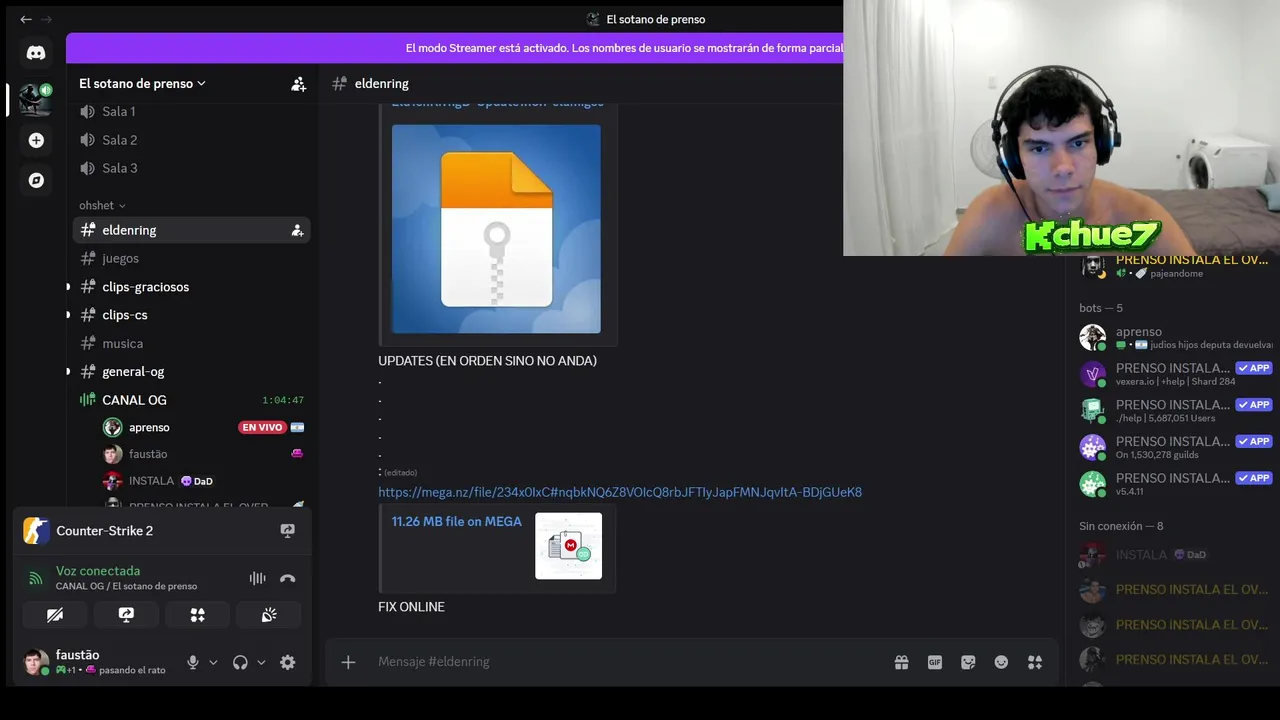Open output device options next to headphones

pos(261,662)
